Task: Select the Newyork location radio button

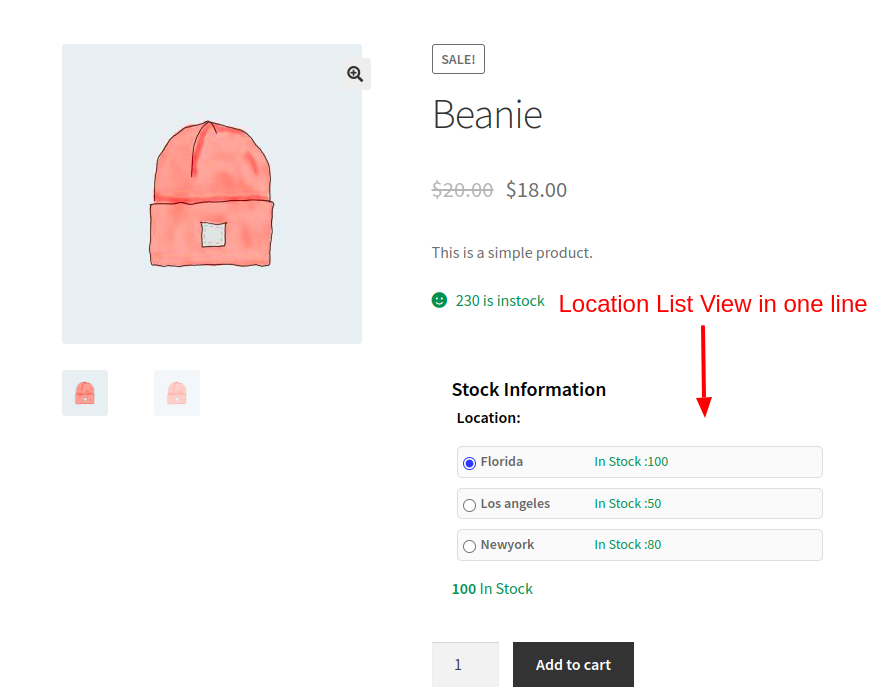Action: click(469, 545)
